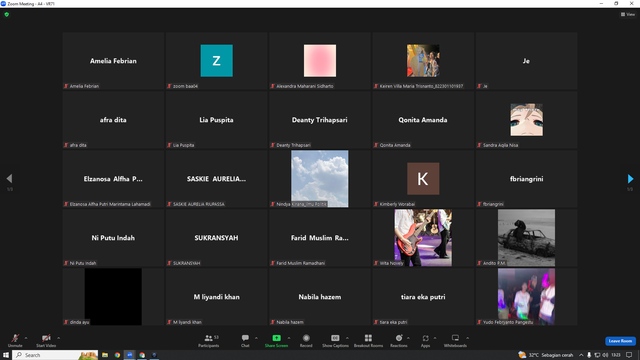
Task: Expand the apps options arrow
Action: [435, 338]
